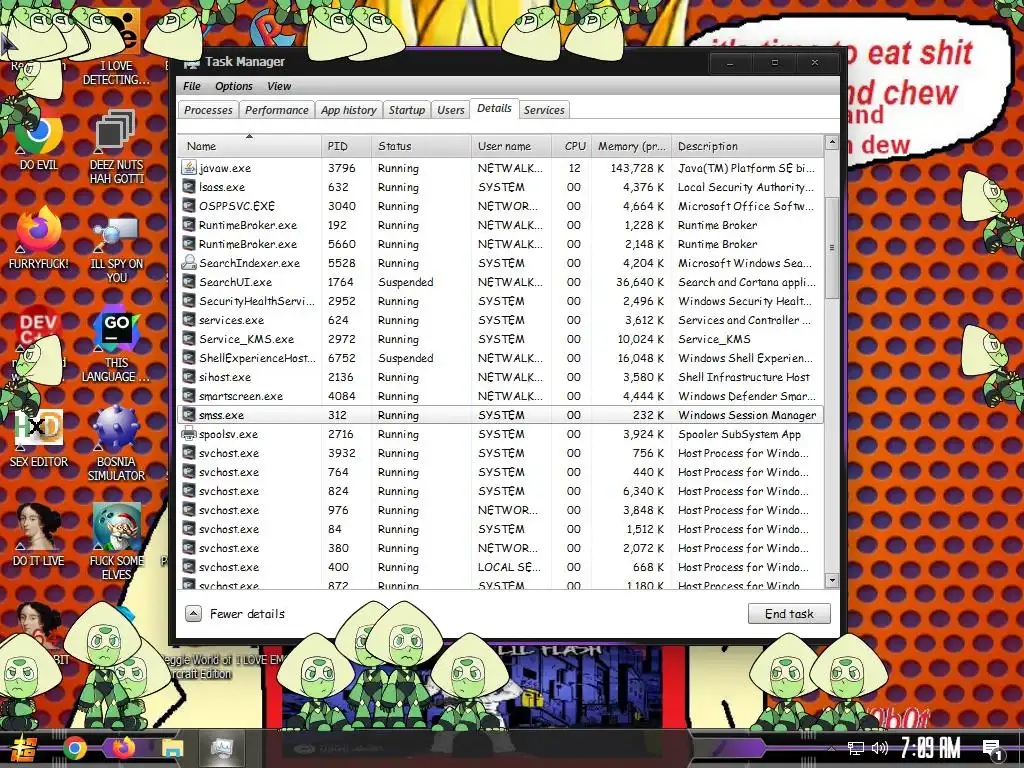Click the list's scroll up arrow
The height and width of the screenshot is (768, 1024).
point(831,142)
